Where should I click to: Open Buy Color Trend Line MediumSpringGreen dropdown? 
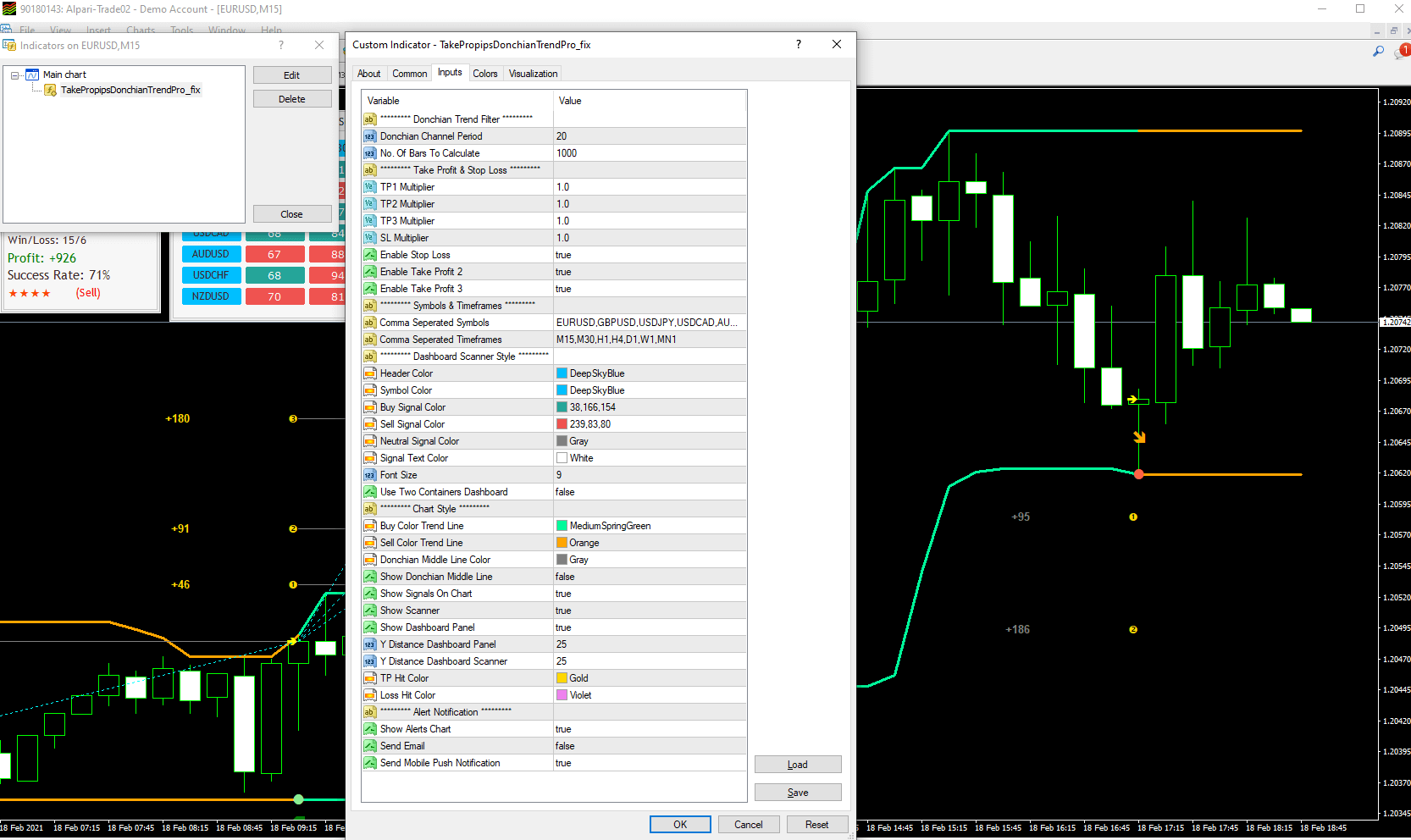click(650, 526)
